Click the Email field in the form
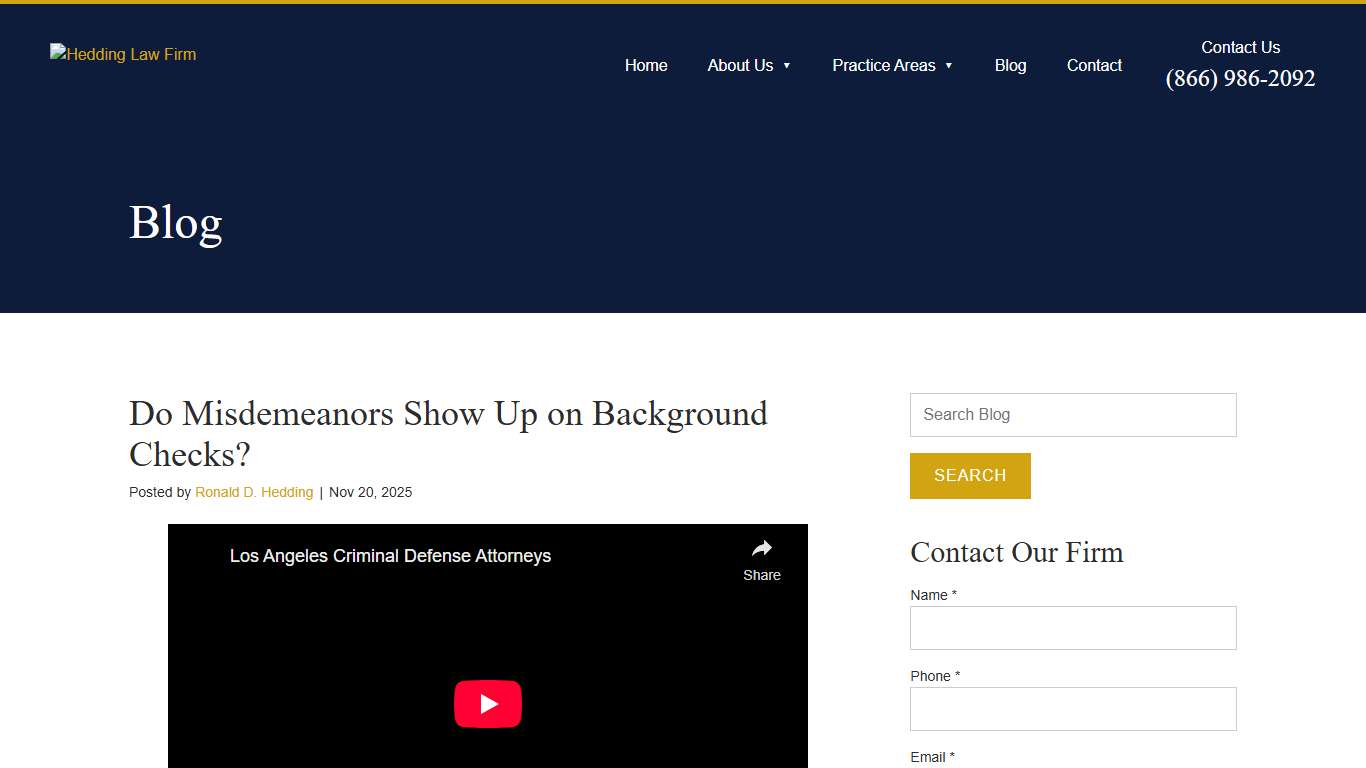The width and height of the screenshot is (1366, 768). [x=1072, y=764]
